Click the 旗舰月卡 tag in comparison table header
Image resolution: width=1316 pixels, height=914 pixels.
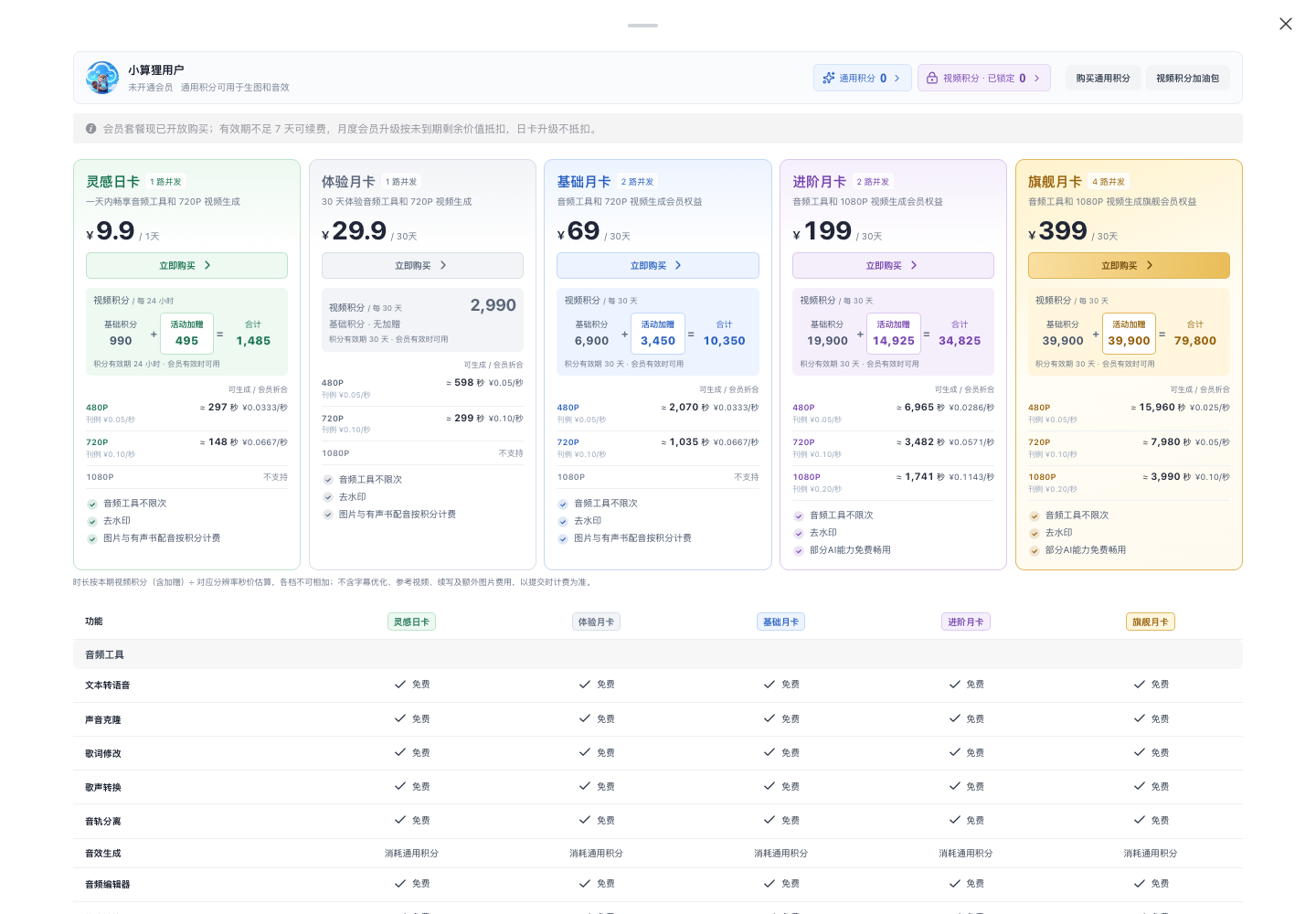pyautogui.click(x=1151, y=622)
